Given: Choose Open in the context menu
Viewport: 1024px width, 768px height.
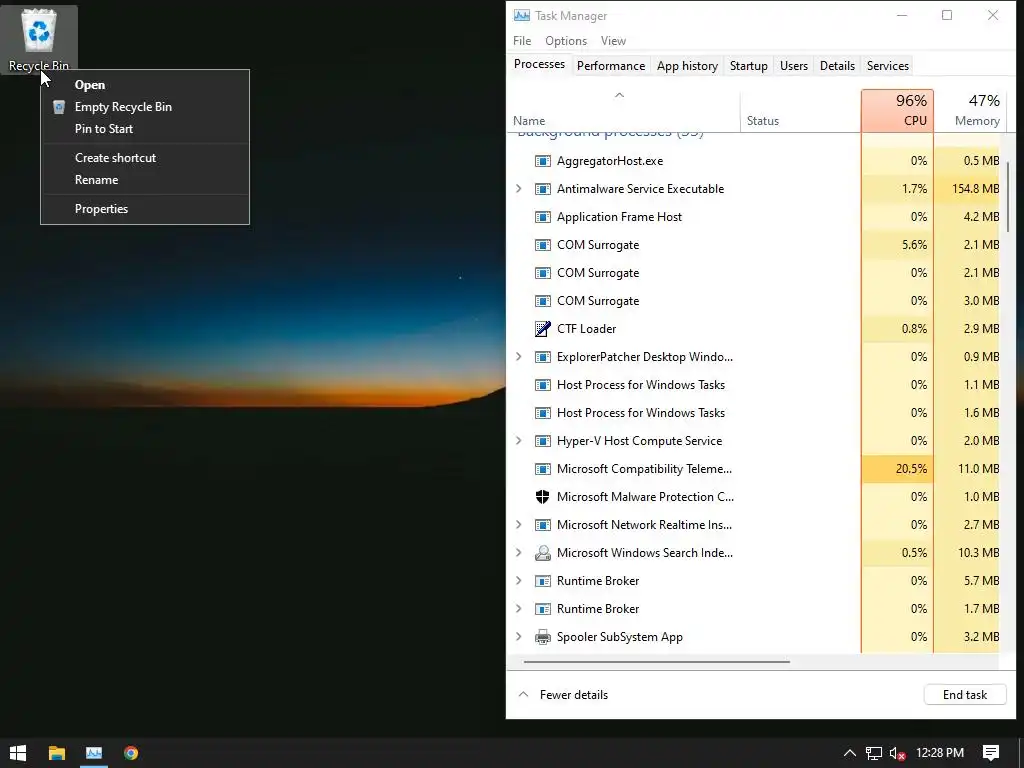Looking at the screenshot, I should 145,85.
